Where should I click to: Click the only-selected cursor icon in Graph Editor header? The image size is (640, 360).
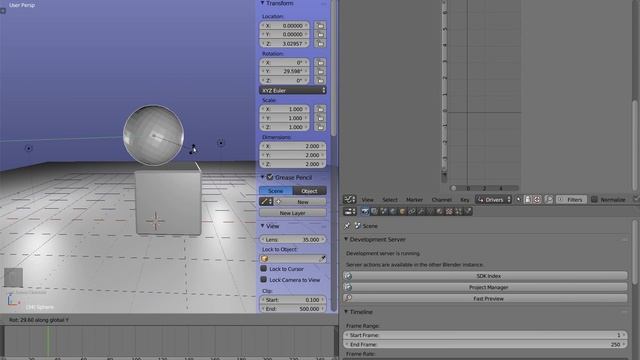pyautogui.click(x=519, y=200)
